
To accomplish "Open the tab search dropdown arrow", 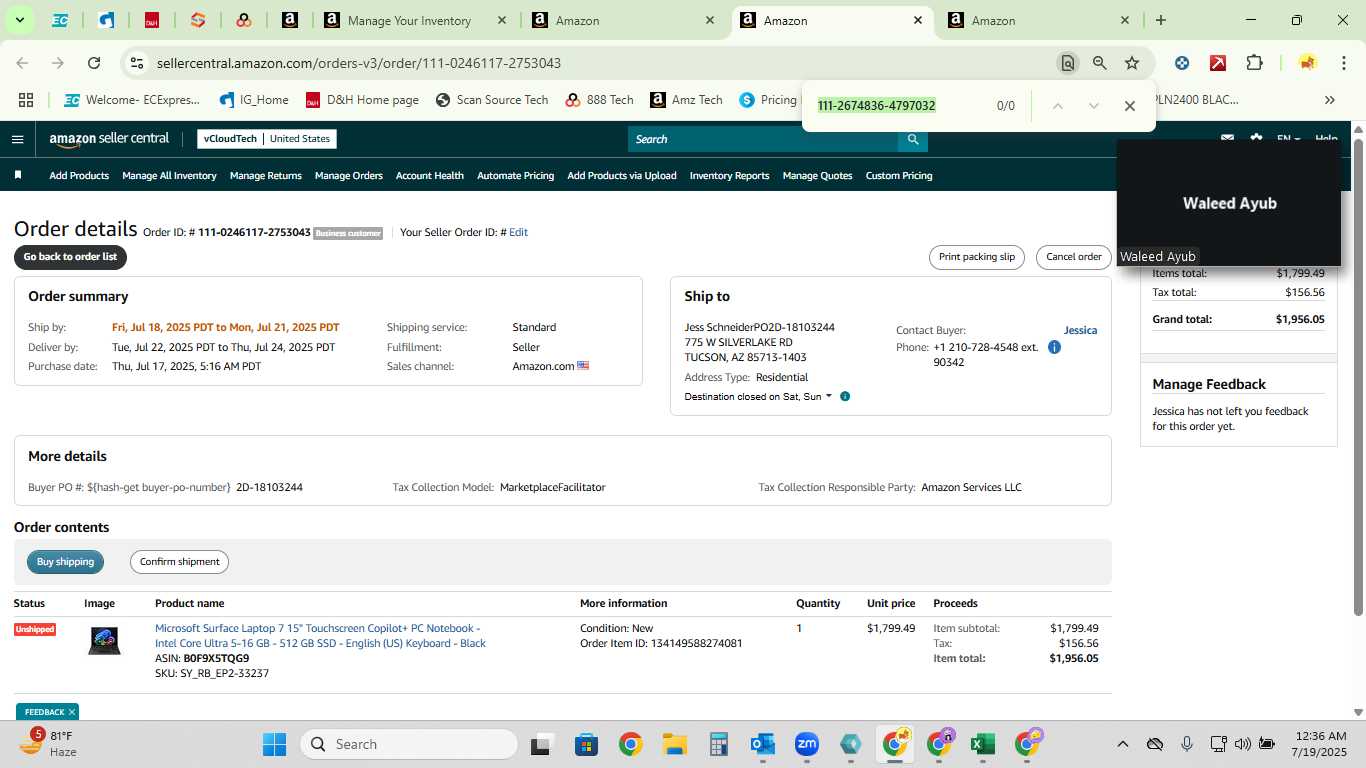I will [x=19, y=20].
